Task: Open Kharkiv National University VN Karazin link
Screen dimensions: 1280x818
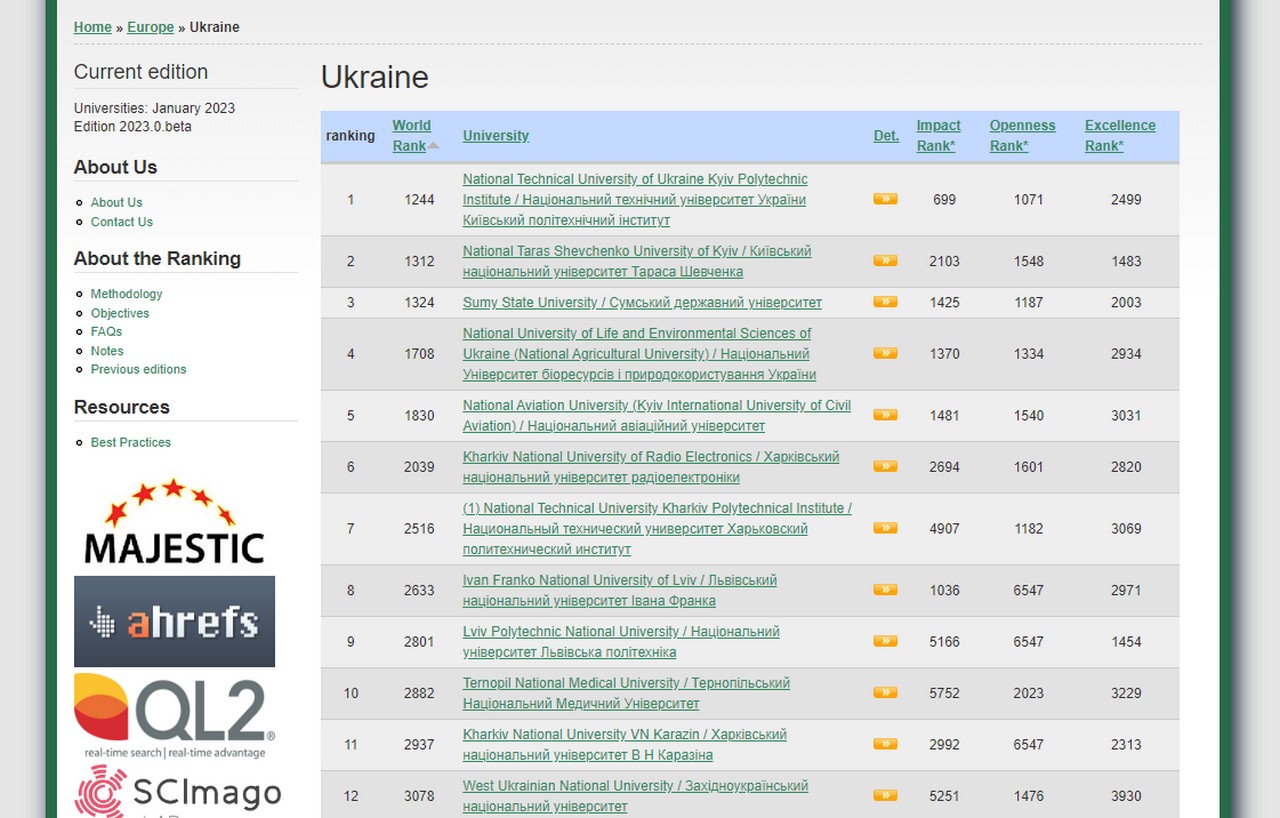Action: (x=624, y=744)
